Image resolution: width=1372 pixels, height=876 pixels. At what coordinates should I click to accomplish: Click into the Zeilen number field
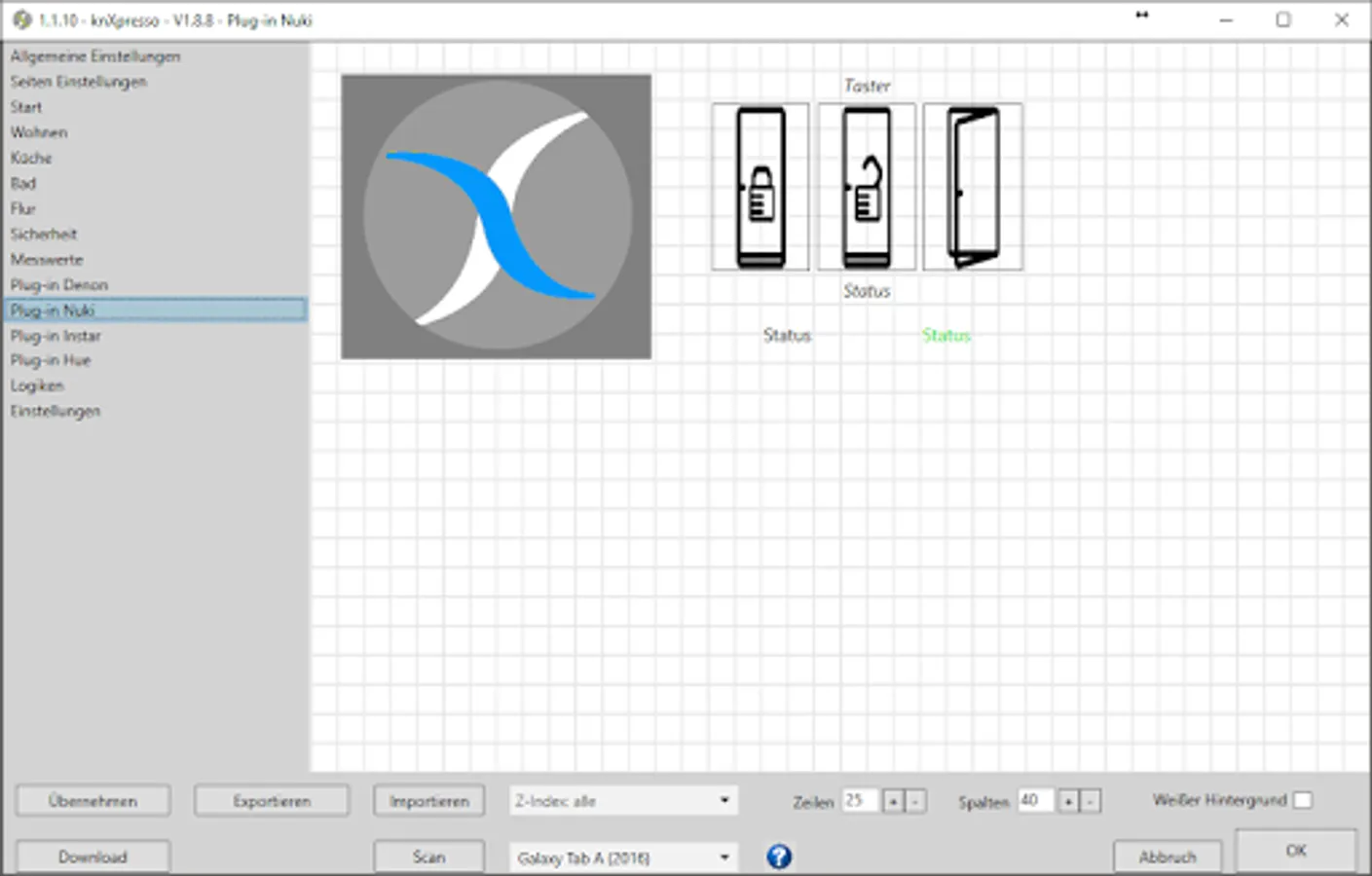click(859, 801)
